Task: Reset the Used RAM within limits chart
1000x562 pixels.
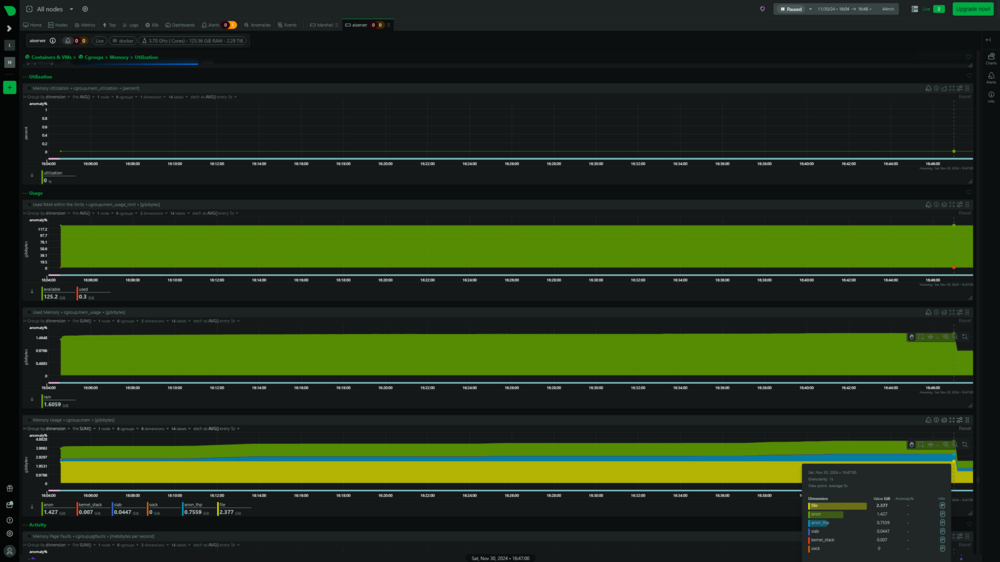Action: (964, 213)
